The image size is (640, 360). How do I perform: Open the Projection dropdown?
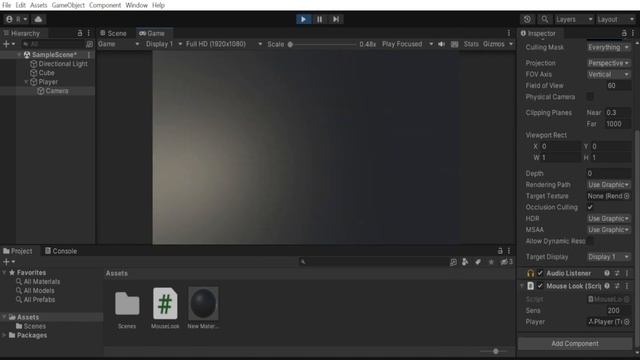[x=608, y=63]
